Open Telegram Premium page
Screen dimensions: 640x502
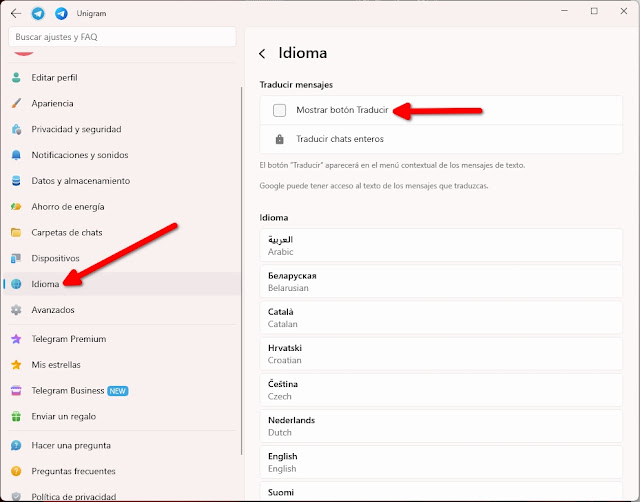tap(122, 339)
